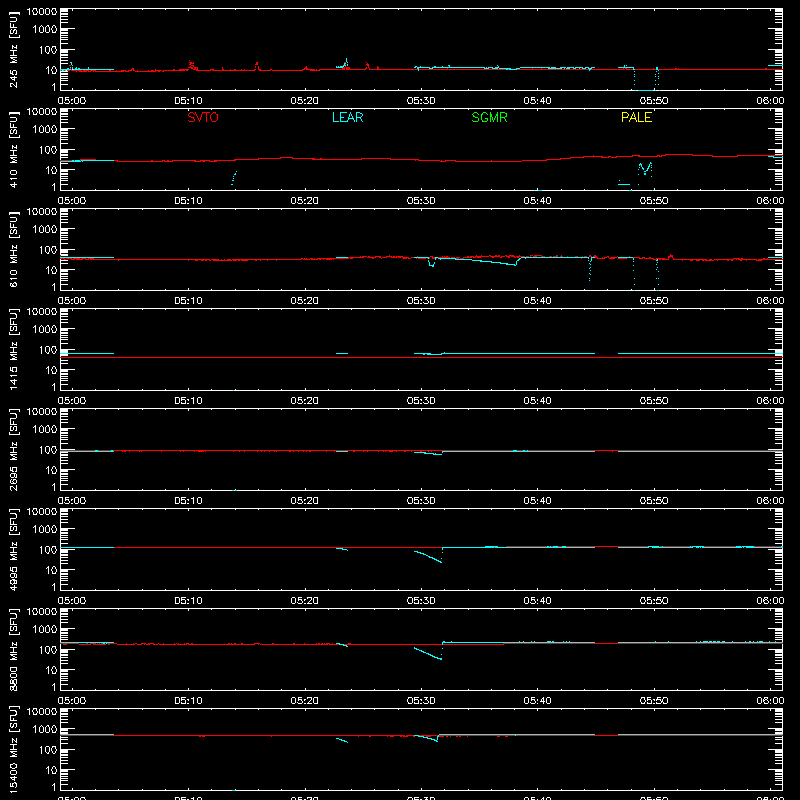Viewport: 800px width, 800px height.
Task: Click the green SGMR legend label
Action: click(x=489, y=117)
